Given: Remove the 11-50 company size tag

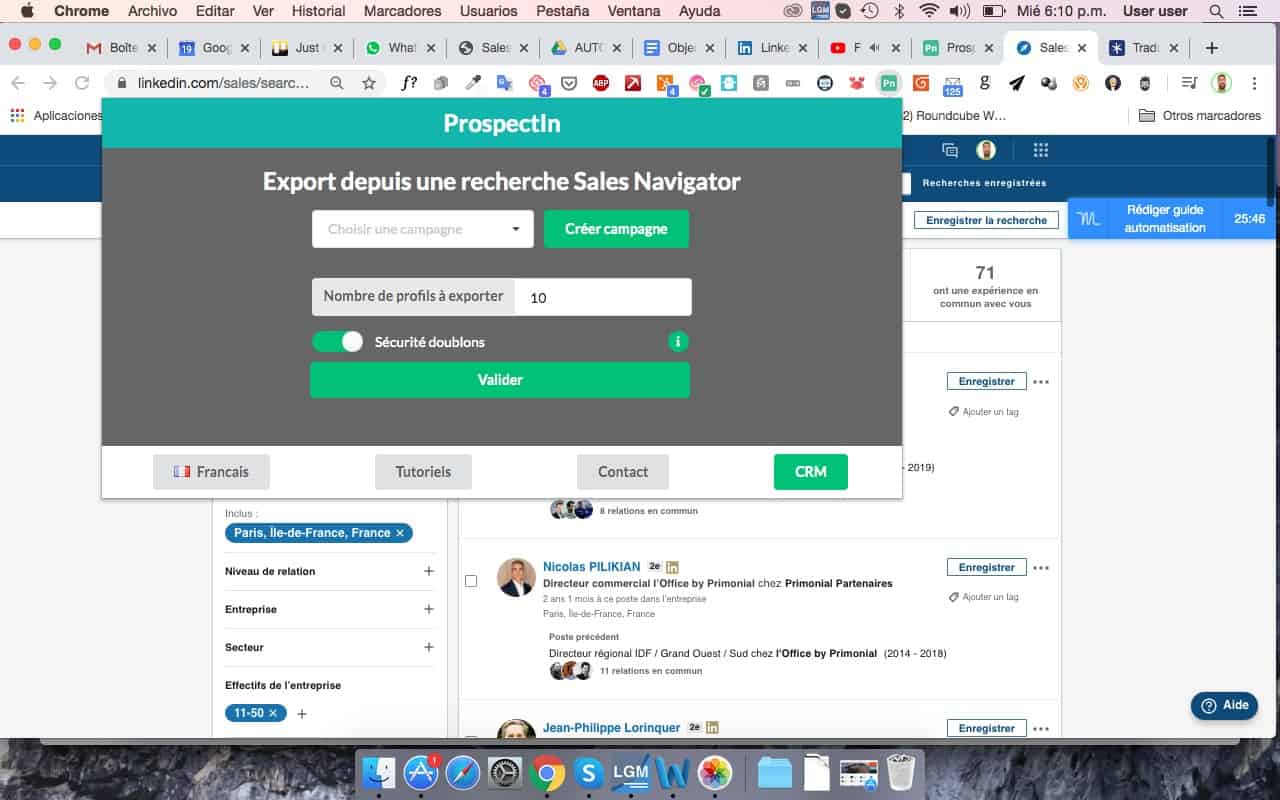Looking at the screenshot, I should [273, 713].
